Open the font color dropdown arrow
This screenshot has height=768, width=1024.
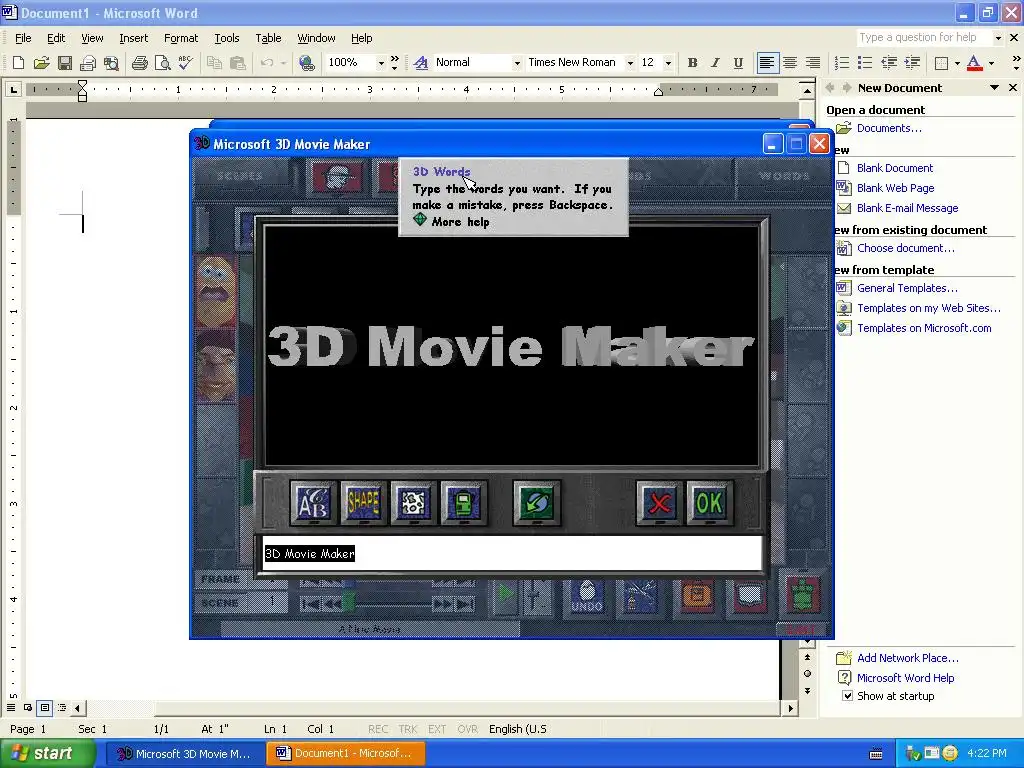(x=991, y=63)
